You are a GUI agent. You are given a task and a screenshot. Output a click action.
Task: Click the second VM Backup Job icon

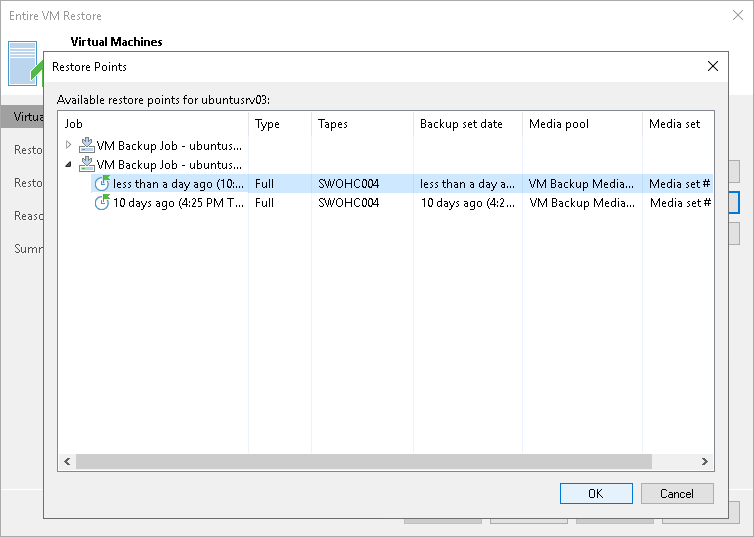[87, 164]
